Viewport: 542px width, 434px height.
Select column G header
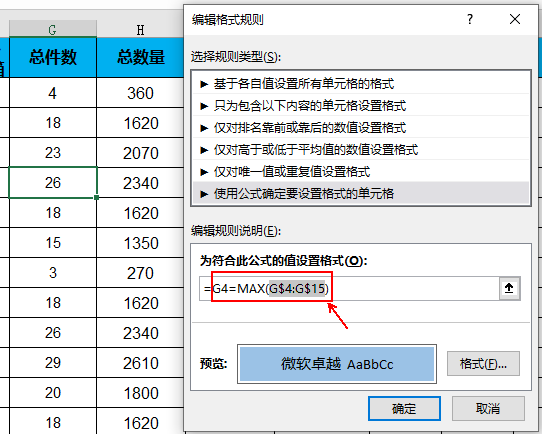pyautogui.click(x=53, y=29)
